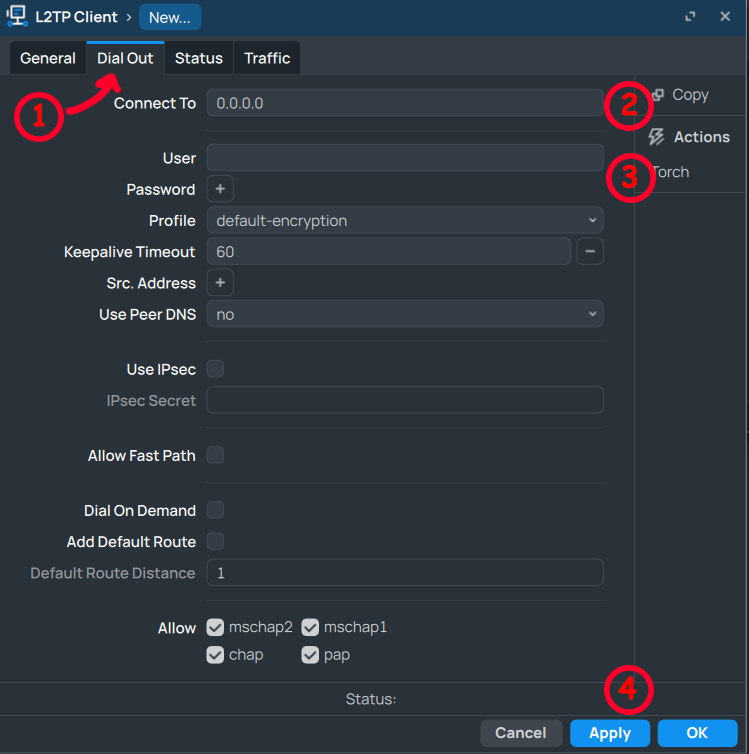Open the Profile dropdown
Screen dimensions: 749x754
pyautogui.click(x=404, y=220)
